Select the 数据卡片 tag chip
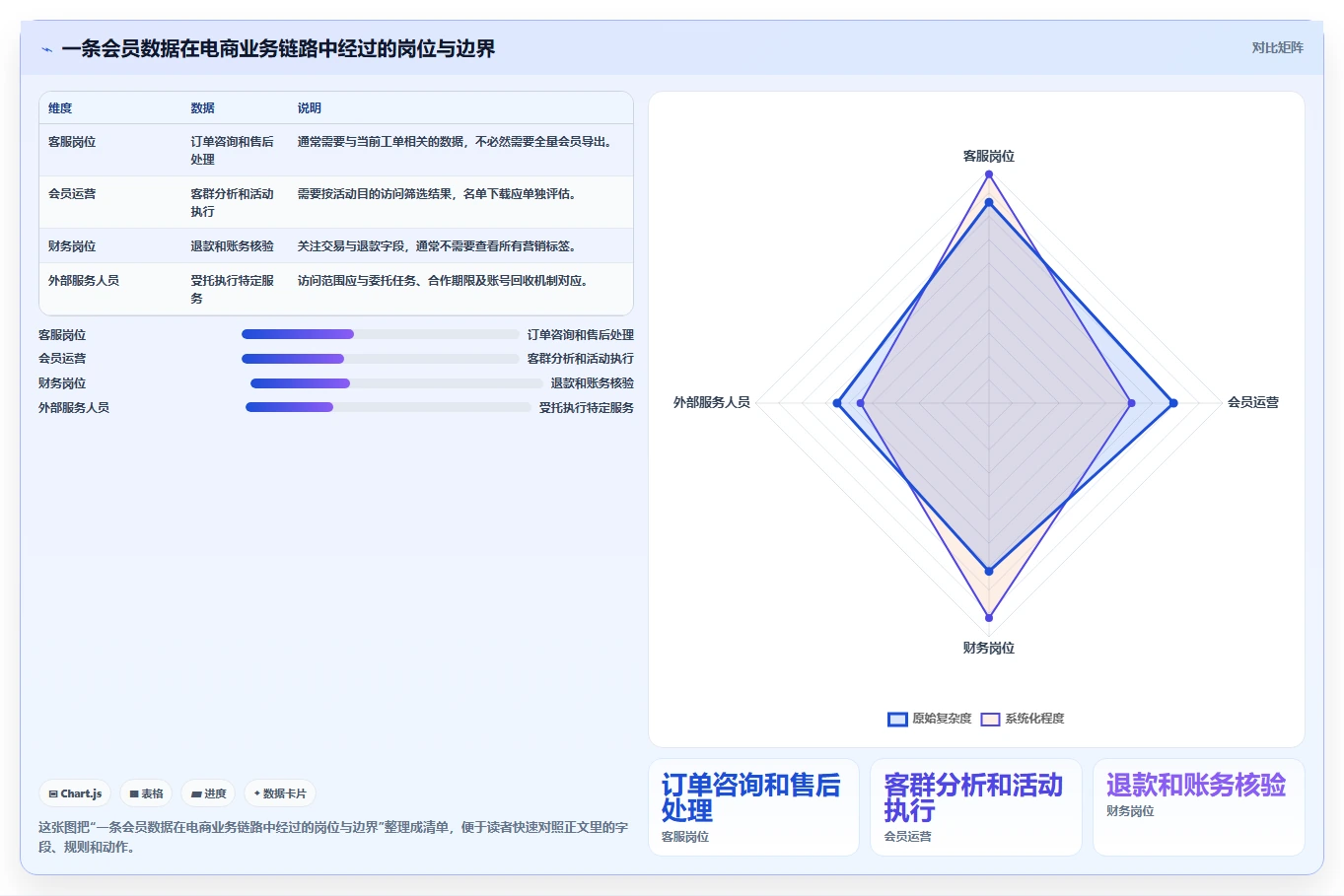The image size is (1344, 896). [x=280, y=793]
